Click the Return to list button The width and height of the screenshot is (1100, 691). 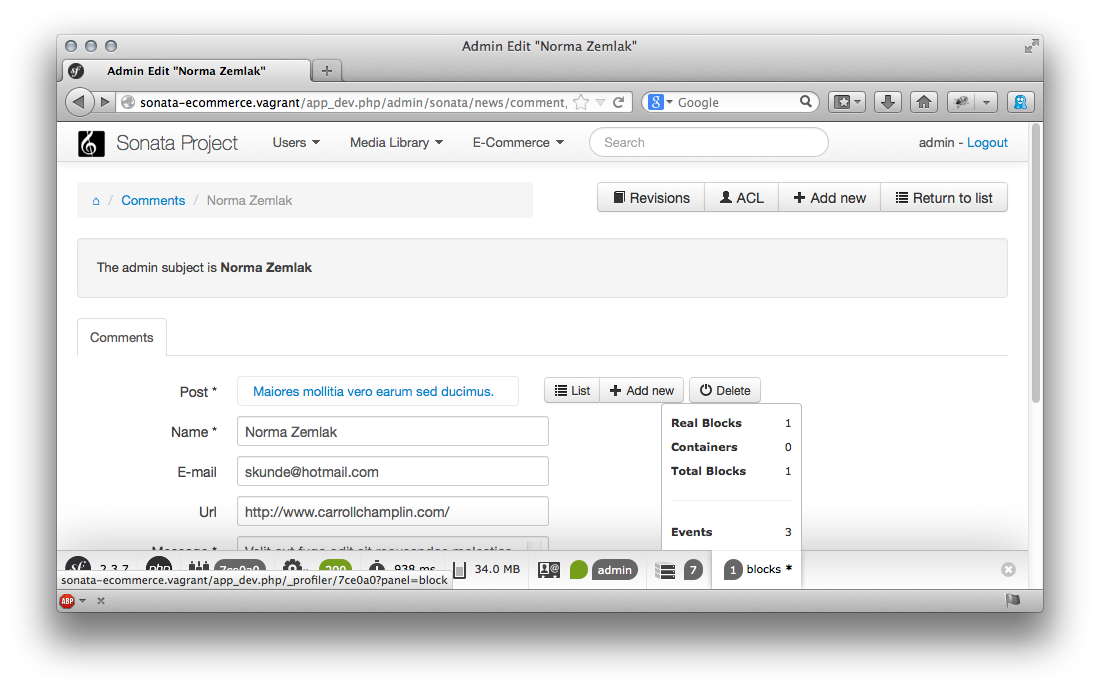click(x=943, y=198)
